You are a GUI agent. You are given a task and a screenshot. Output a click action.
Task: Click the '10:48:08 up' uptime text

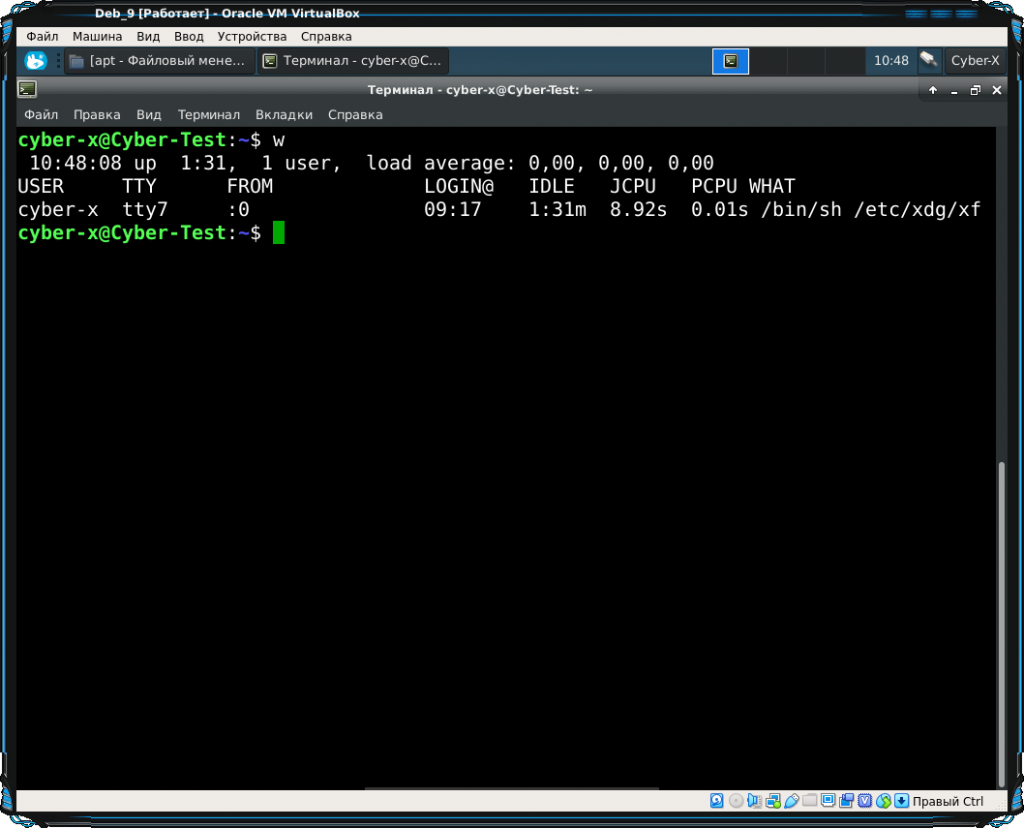tap(93, 163)
